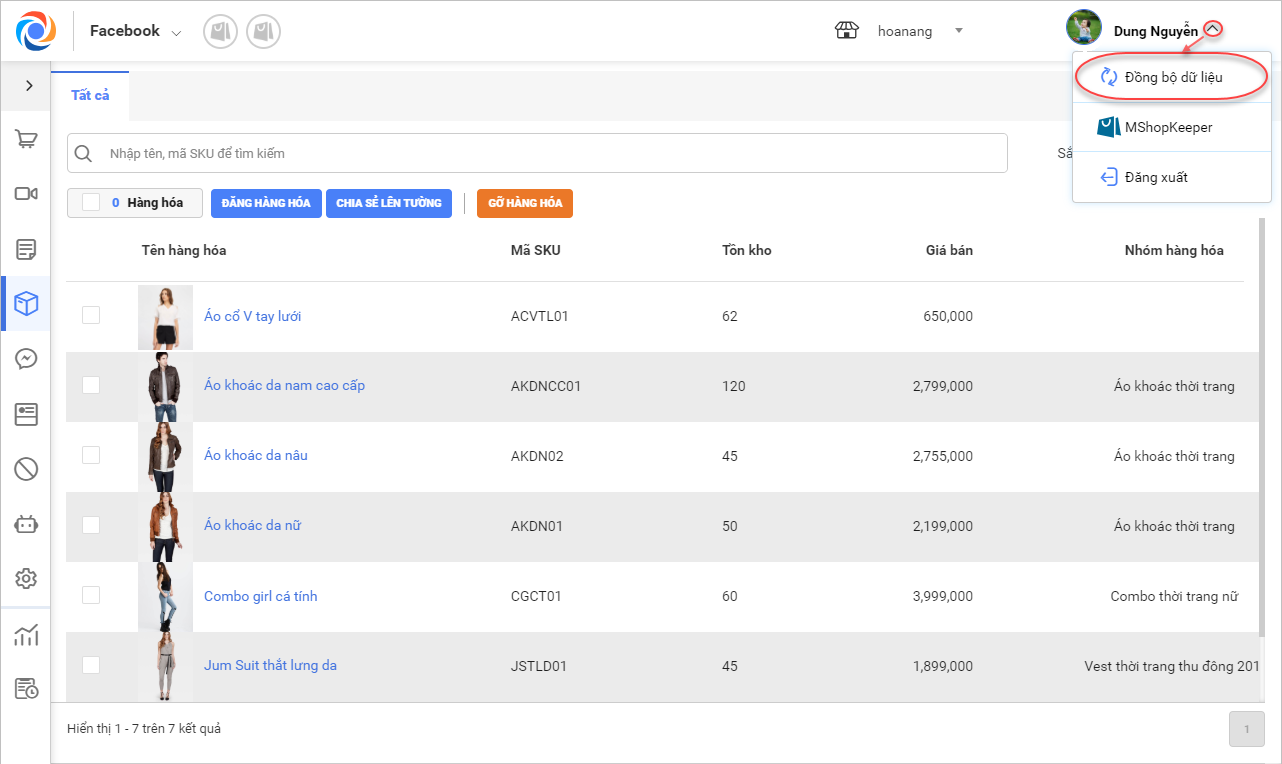Image resolution: width=1282 pixels, height=764 pixels.
Task: Toggle the select-all Hàng hóa checkbox
Action: (91, 203)
